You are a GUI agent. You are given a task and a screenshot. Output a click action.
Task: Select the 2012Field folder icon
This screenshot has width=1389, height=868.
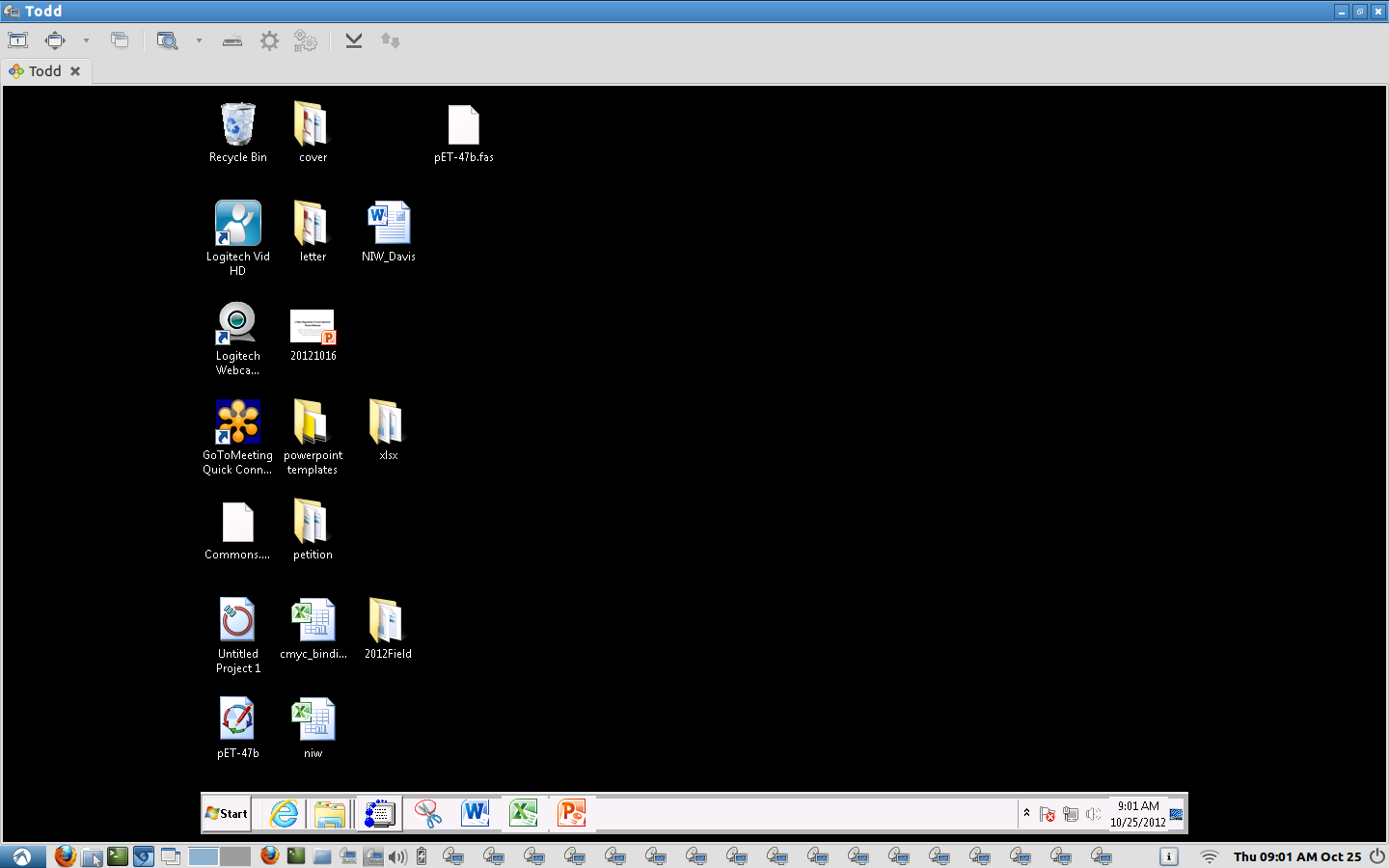(388, 629)
